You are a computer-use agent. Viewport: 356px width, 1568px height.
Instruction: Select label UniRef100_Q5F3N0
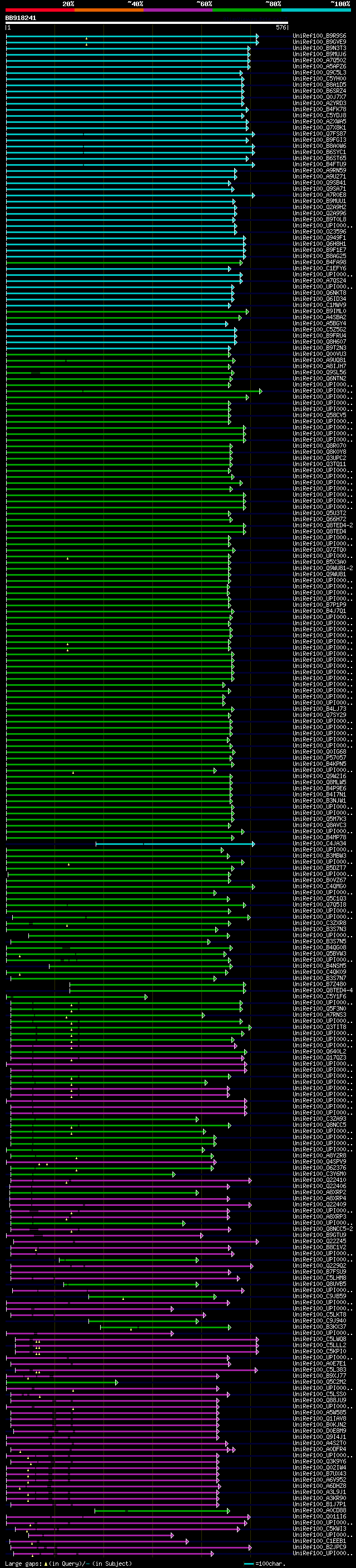click(319, 1008)
